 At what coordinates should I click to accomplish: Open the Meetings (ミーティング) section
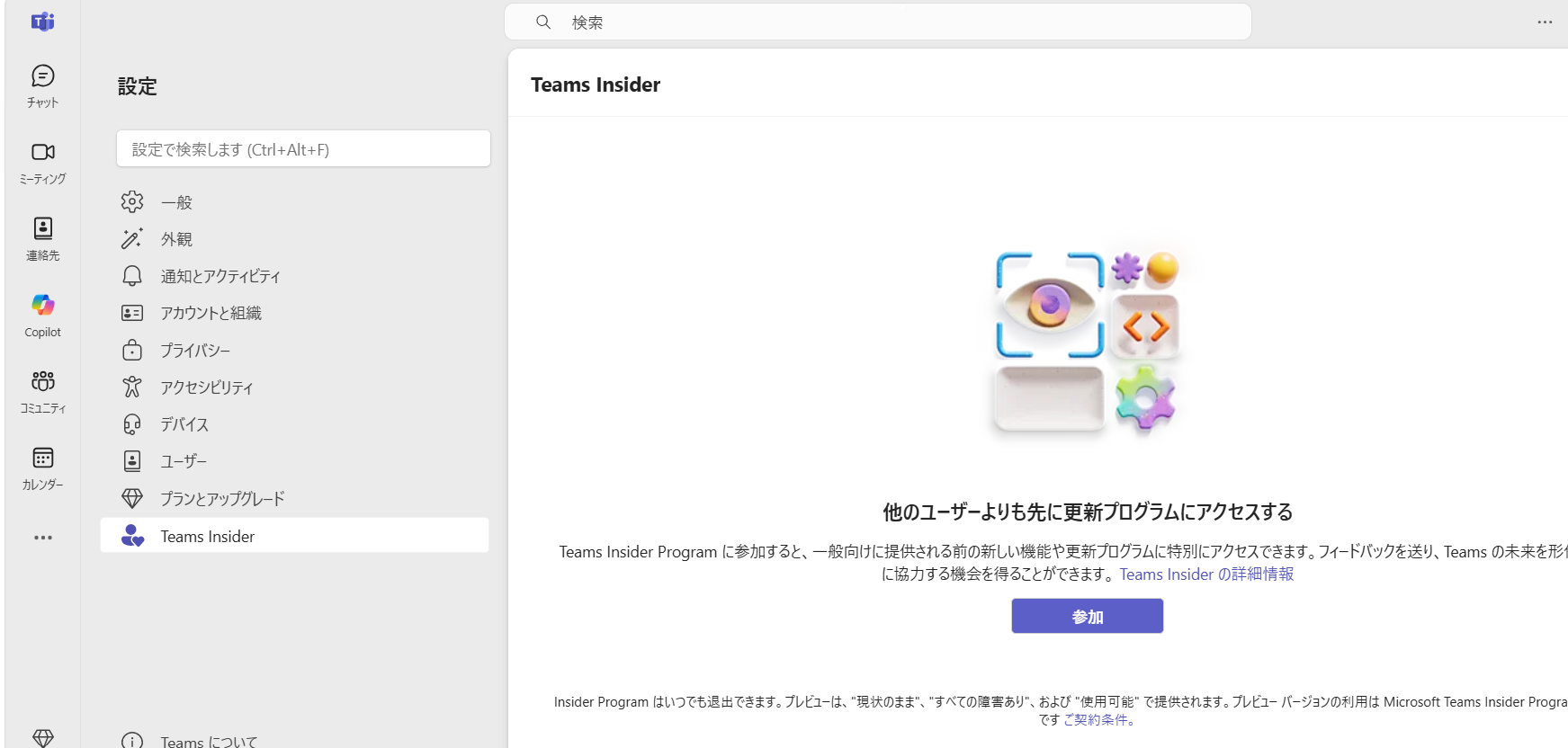point(42,163)
